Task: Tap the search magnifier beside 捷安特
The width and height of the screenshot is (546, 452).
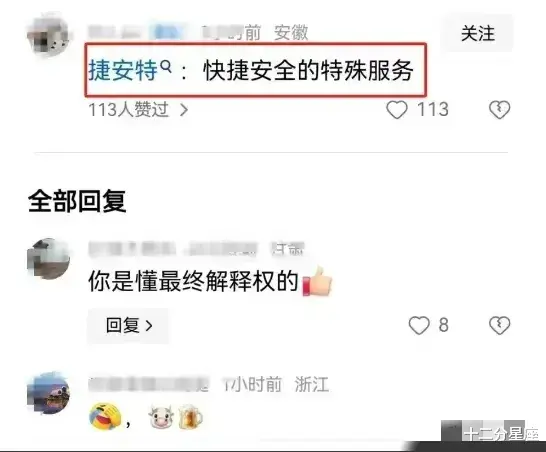Action: pos(167,66)
